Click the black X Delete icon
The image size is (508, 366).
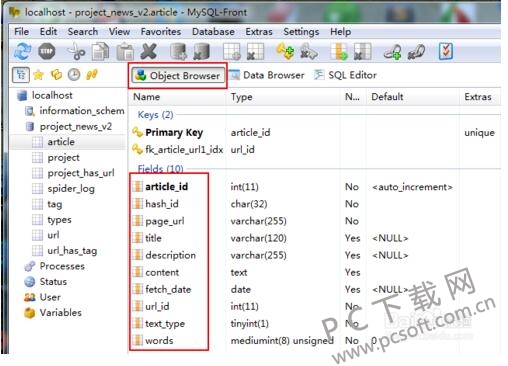149,52
